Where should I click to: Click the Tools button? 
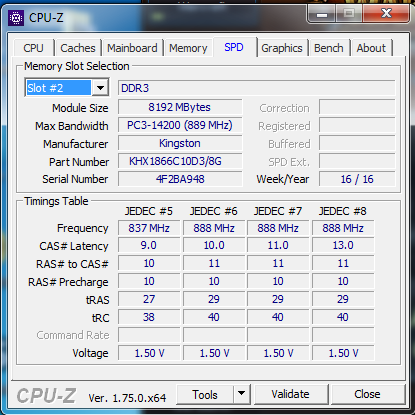click(205, 394)
